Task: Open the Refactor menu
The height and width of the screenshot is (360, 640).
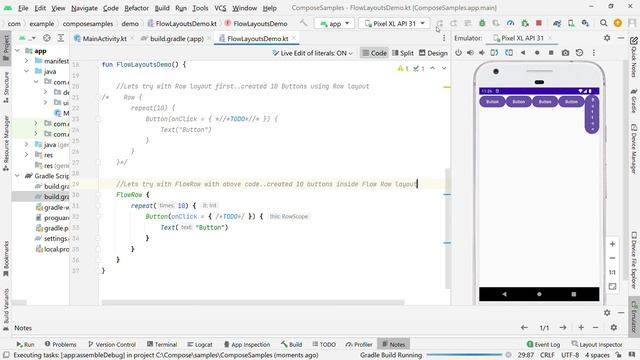Action: [136, 8]
